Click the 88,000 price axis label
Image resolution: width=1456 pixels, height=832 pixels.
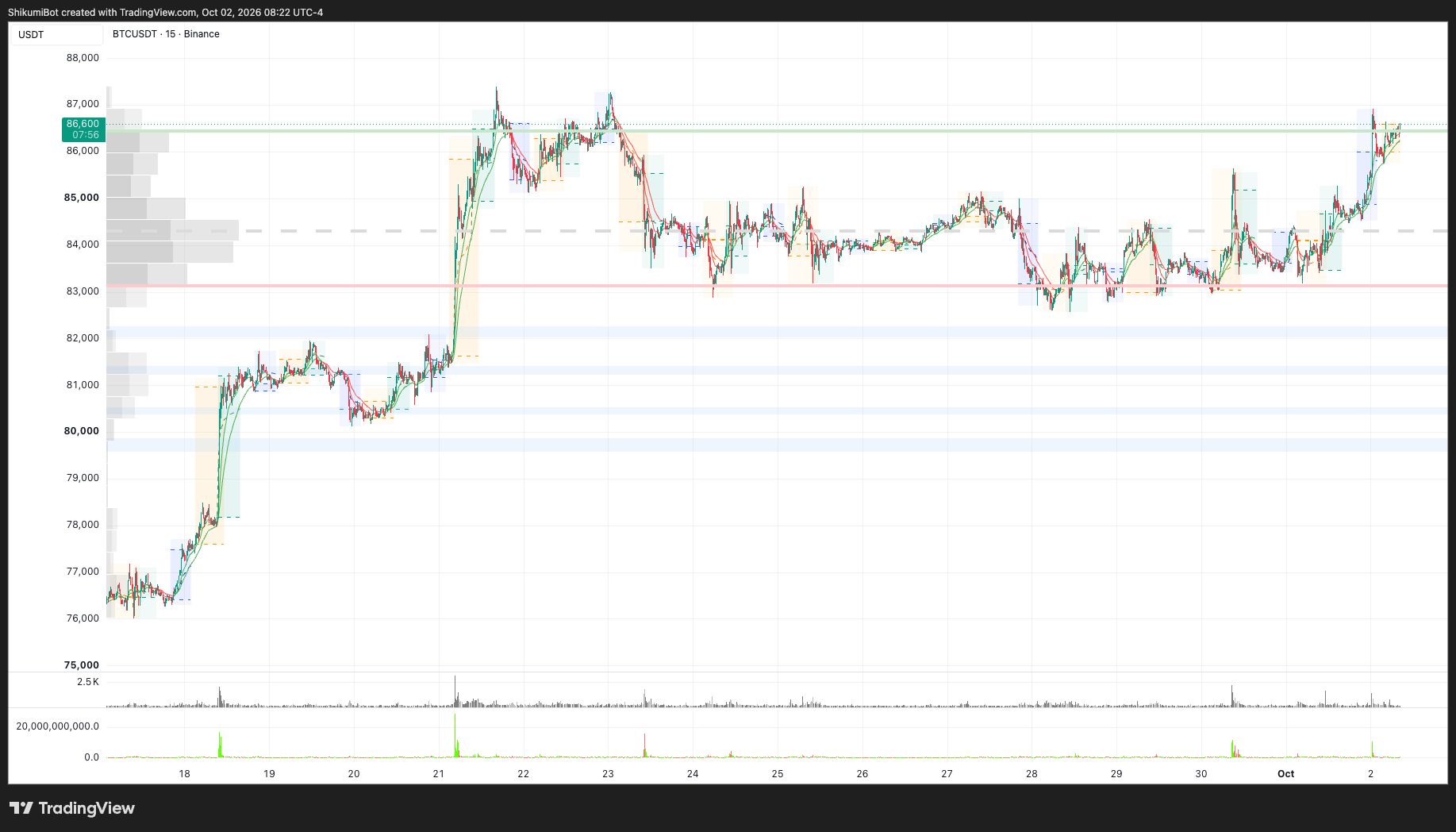83,58
